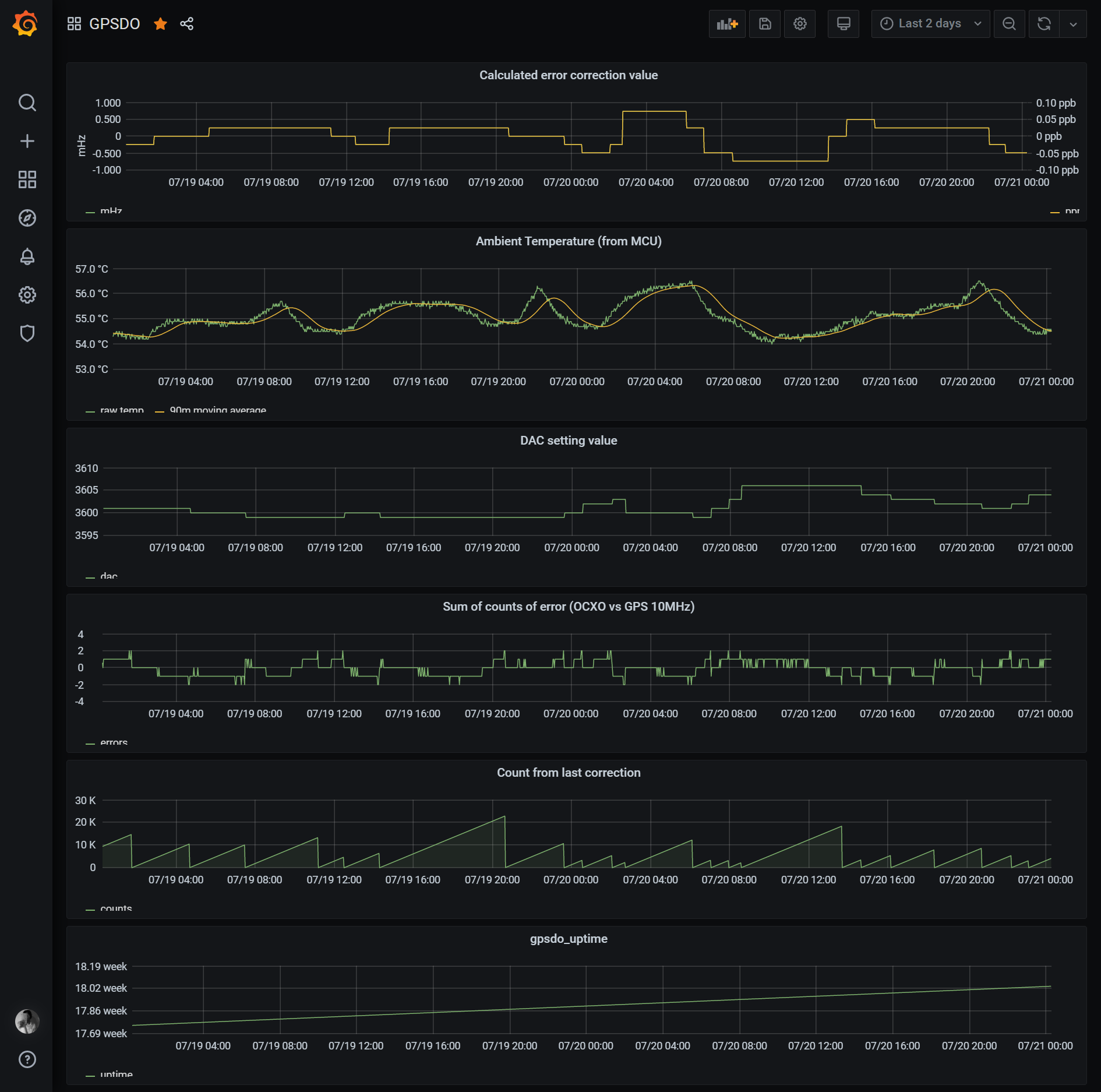The height and width of the screenshot is (1092, 1101).
Task: Open dashboard settings gear in top bar
Action: (799, 24)
